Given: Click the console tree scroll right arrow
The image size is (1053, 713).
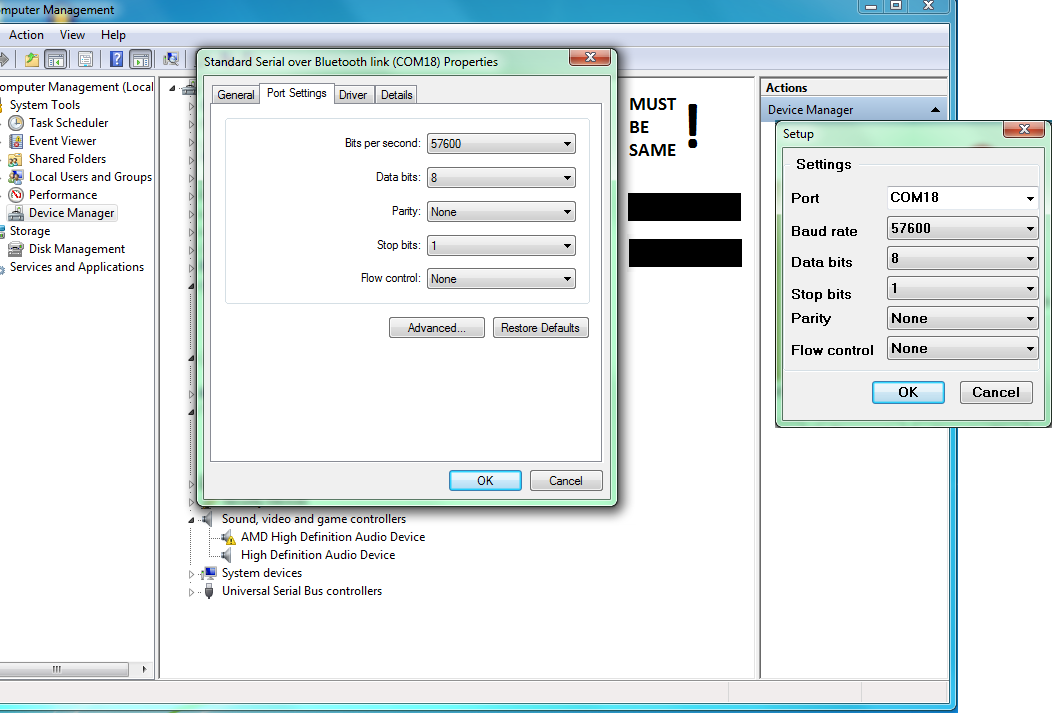Looking at the screenshot, I should click(x=144, y=669).
